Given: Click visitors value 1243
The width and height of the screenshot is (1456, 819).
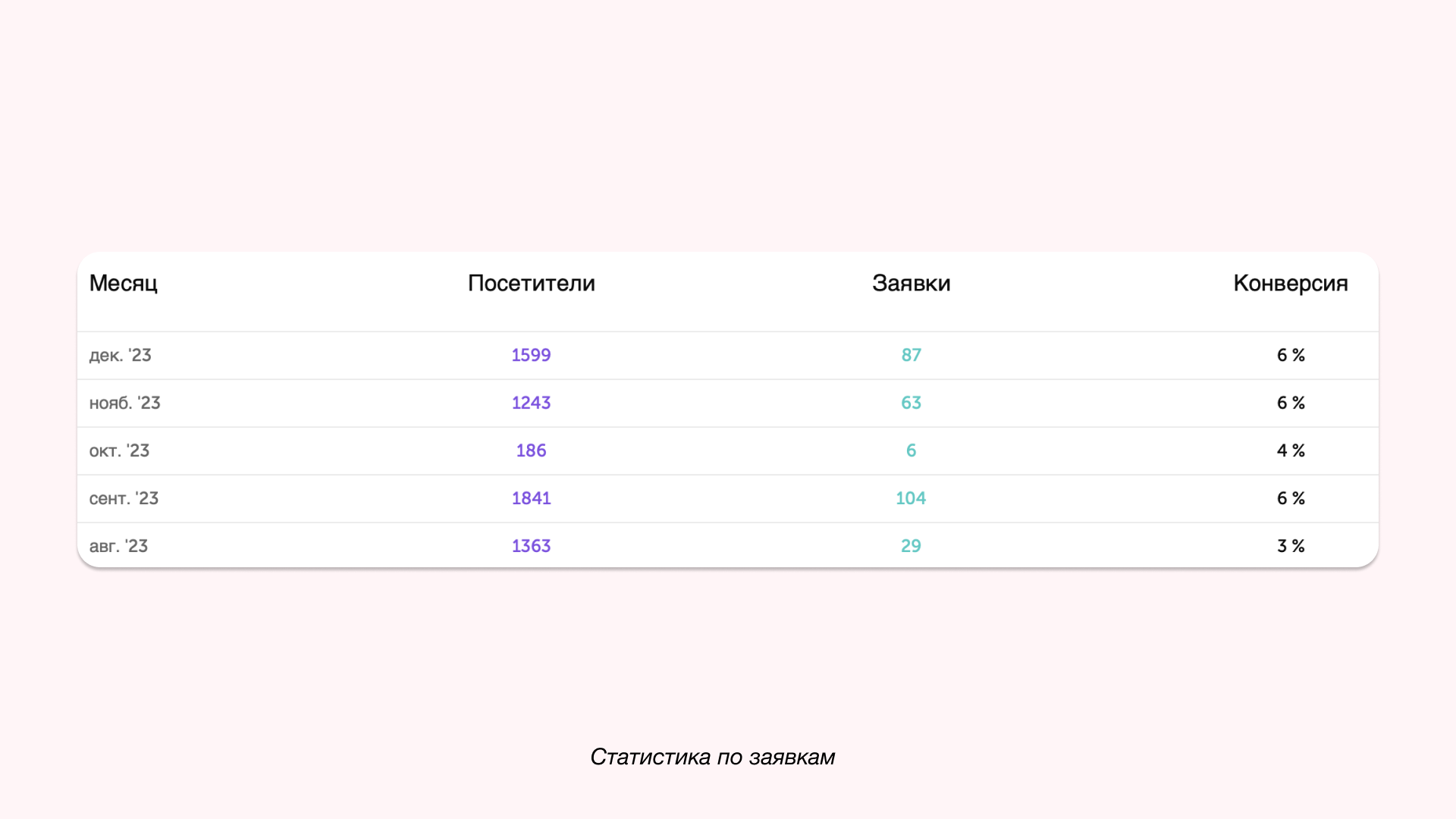Looking at the screenshot, I should pos(531,403).
